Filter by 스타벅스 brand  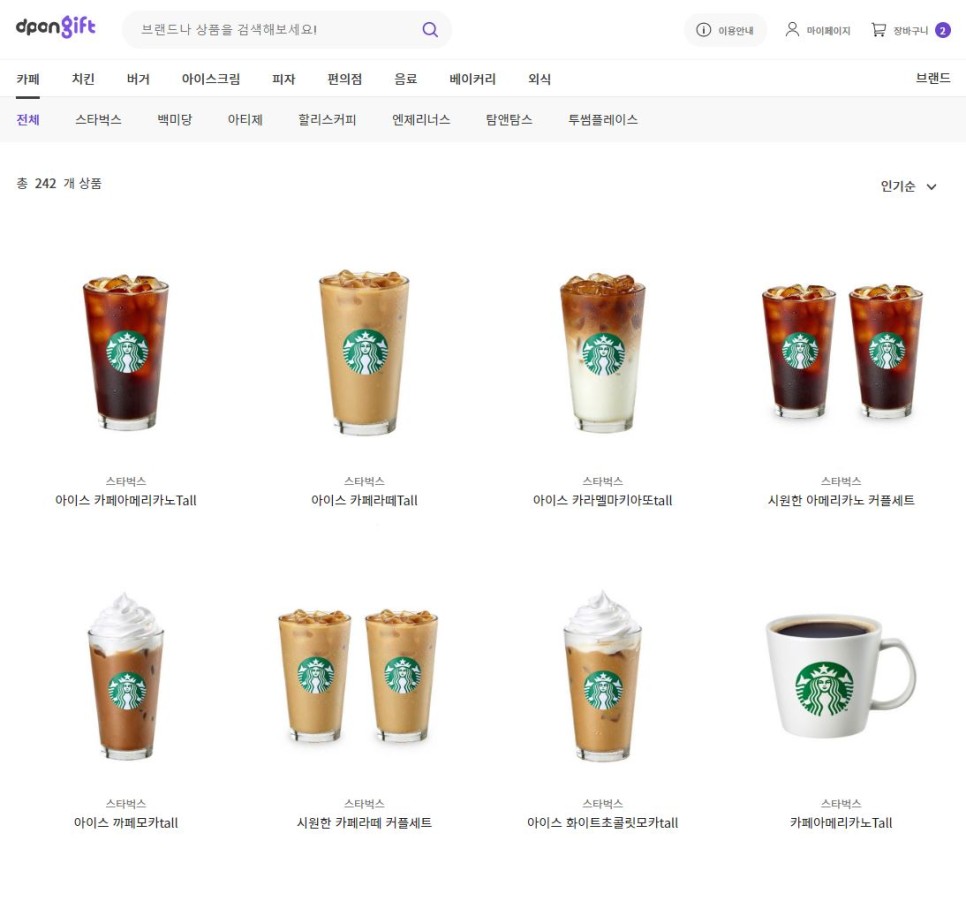coord(98,120)
